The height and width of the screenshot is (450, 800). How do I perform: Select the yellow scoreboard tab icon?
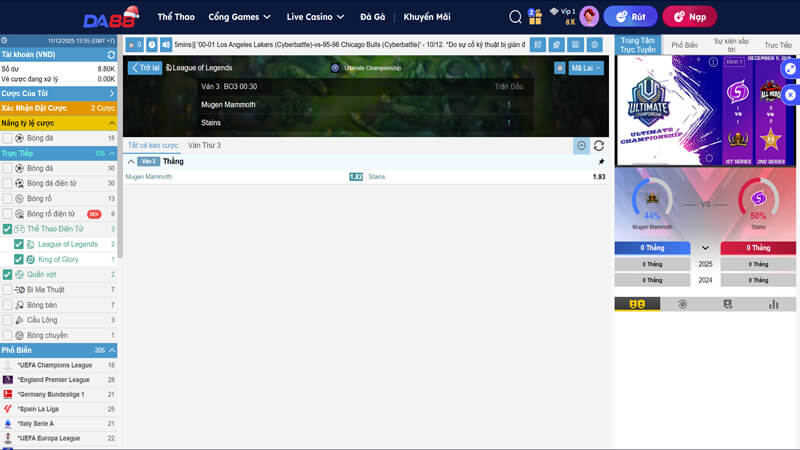[637, 304]
